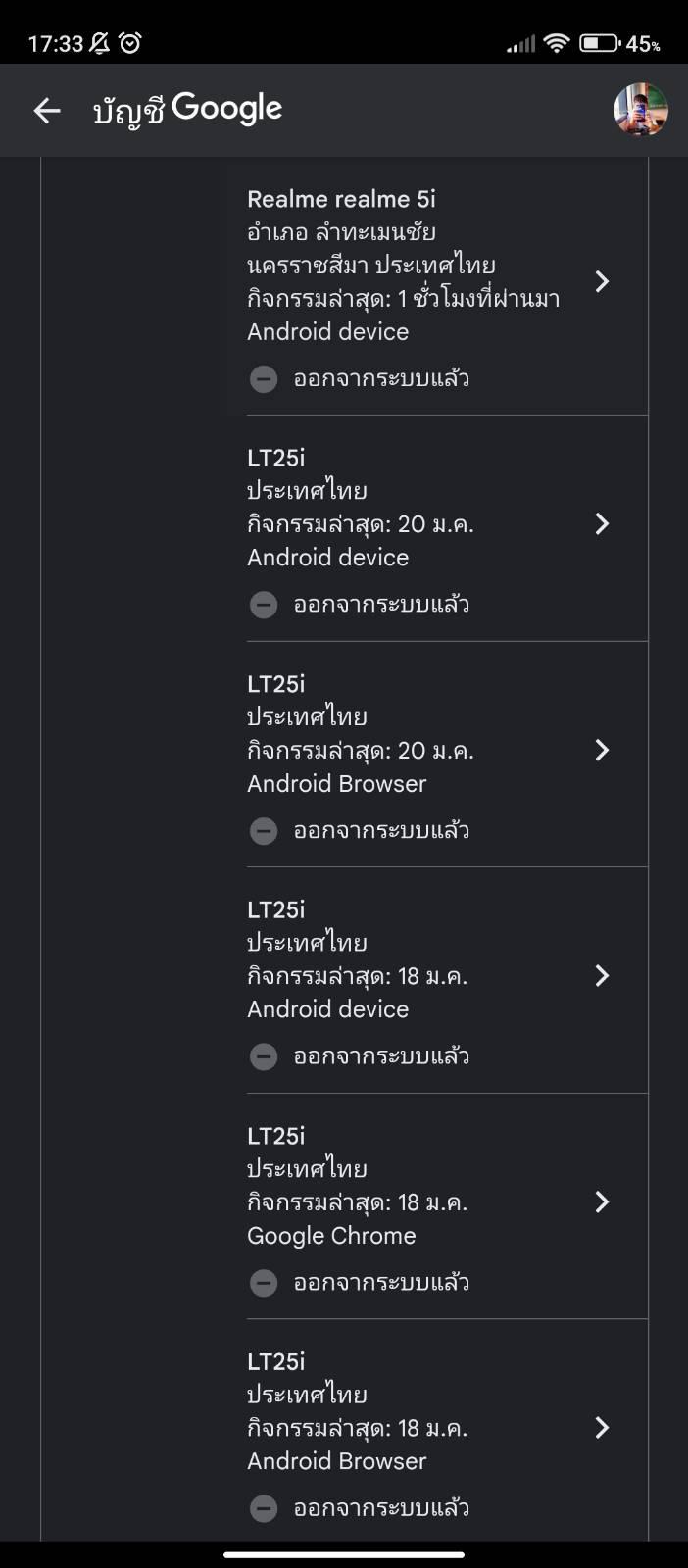Image resolution: width=688 pixels, height=1568 pixels.
Task: Open the profile avatar picture
Action: pyautogui.click(x=641, y=110)
